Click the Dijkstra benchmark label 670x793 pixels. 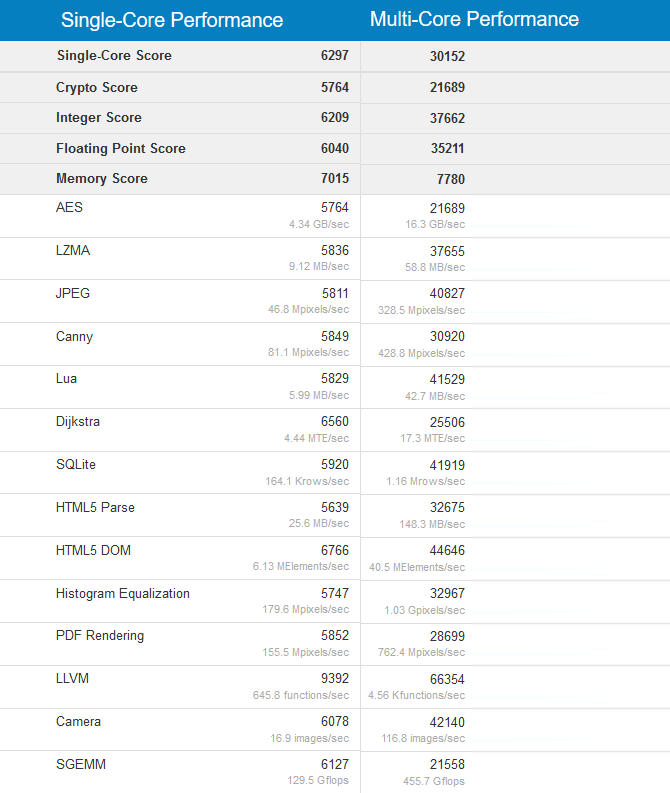(78, 422)
